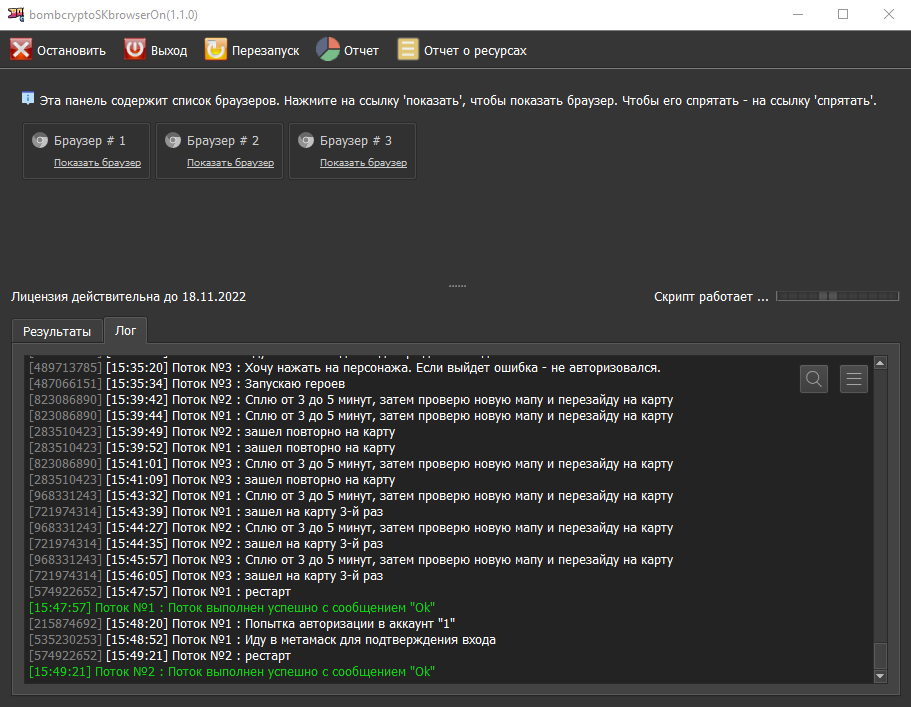911x707 pixels.
Task: Click the Выход label in the toolbar
Action: click(169, 51)
